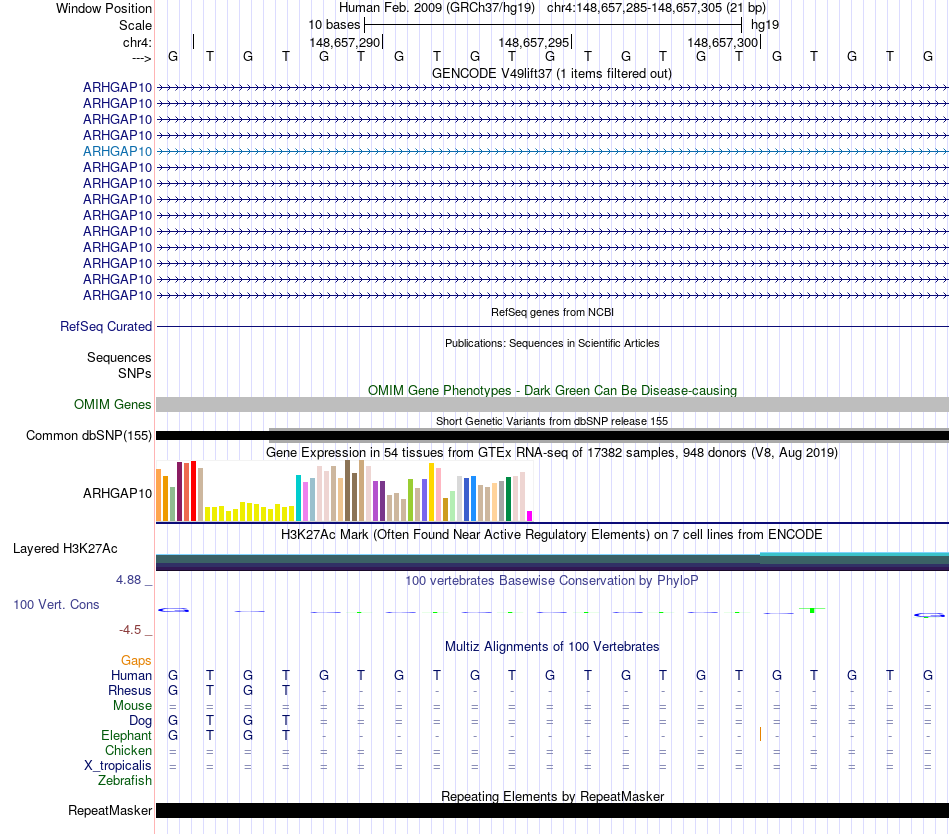Image resolution: width=950 pixels, height=834 pixels.
Task: Click the H3K27Ac layered signal band
Action: tap(553, 561)
